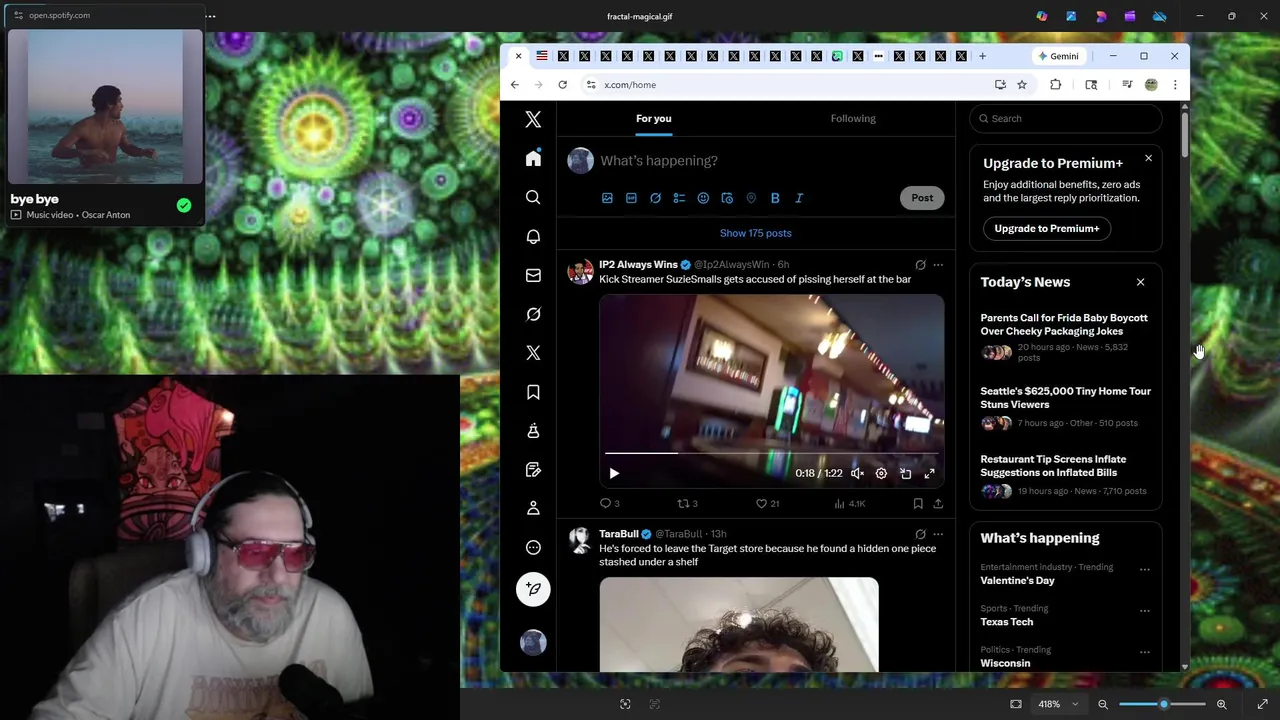Dismiss the Upgrade to Premium+ card
The image size is (1280, 720).
[1148, 158]
